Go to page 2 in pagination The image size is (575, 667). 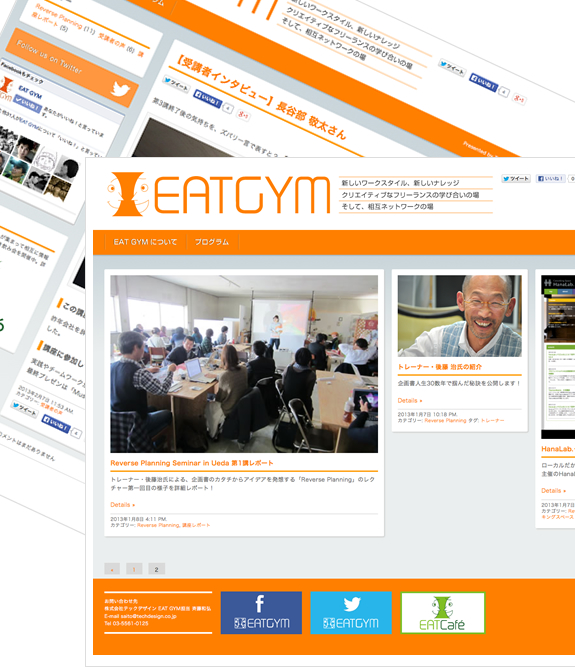(x=156, y=569)
